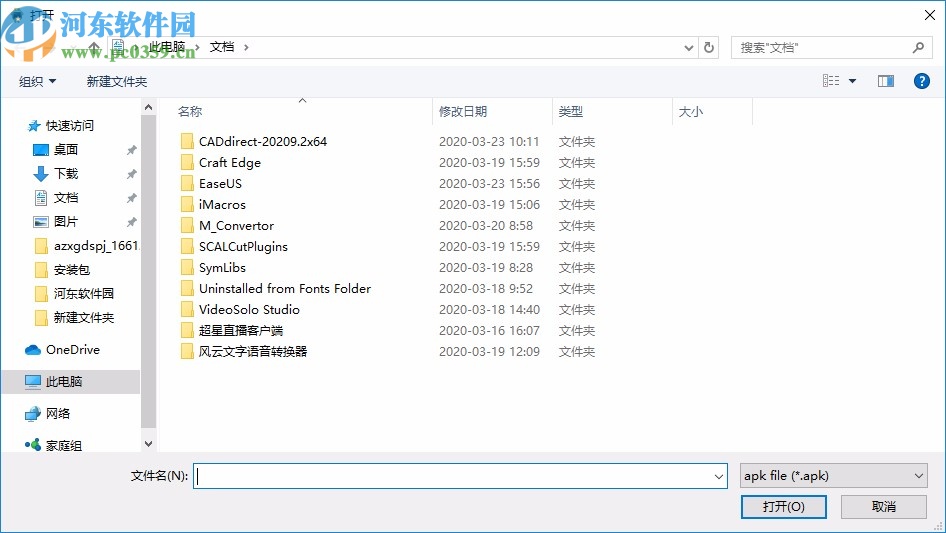946x533 pixels.
Task: Click the refresh icon in address bar
Action: pyautogui.click(x=709, y=47)
